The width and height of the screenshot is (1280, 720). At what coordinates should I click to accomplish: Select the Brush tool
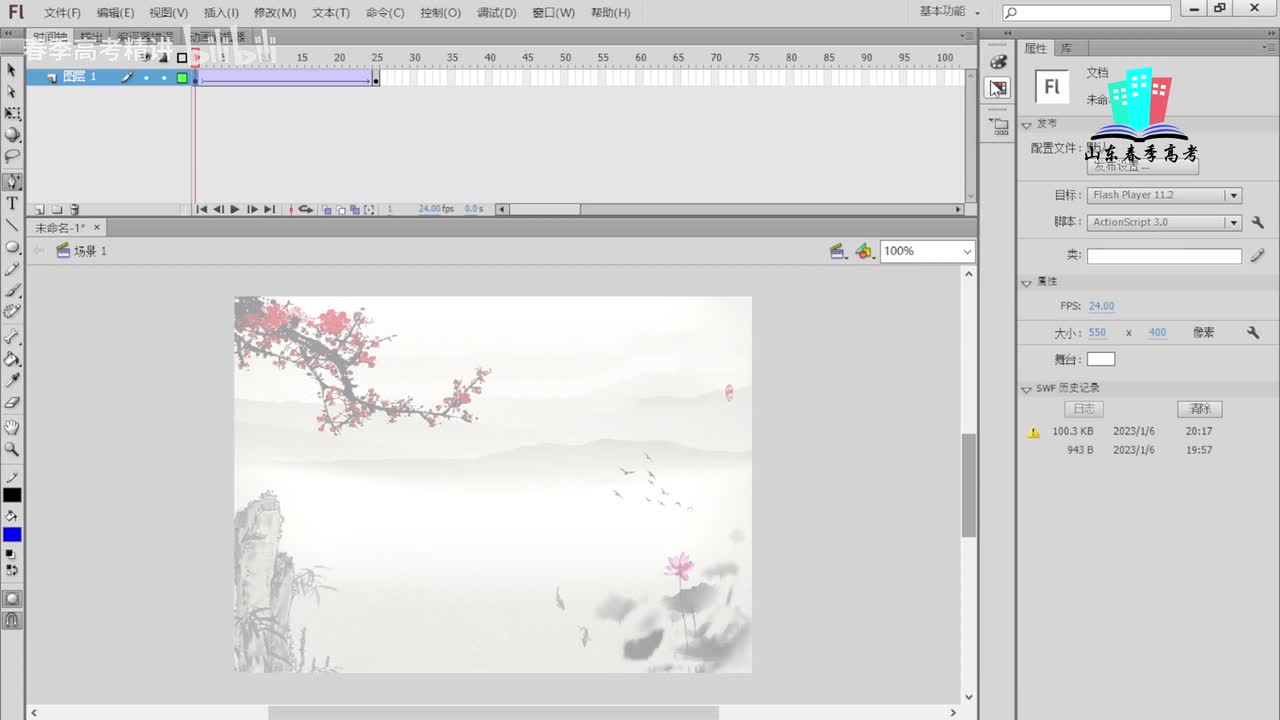tap(12, 291)
